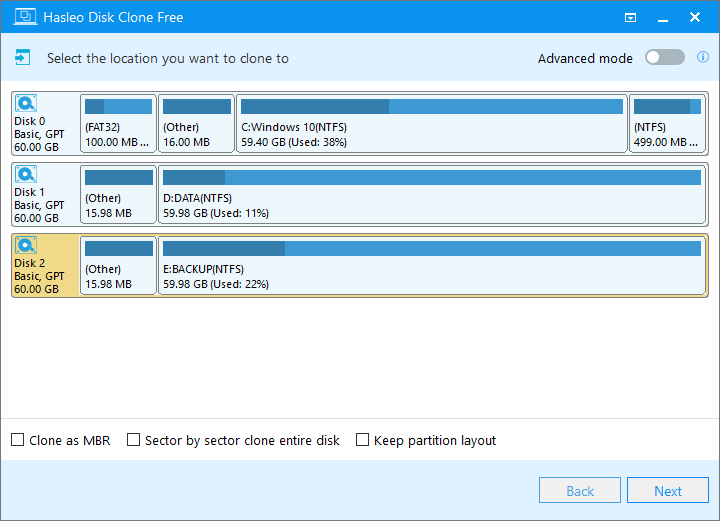
Task: Select the D:DATA NTFS partition
Action: click(x=432, y=194)
